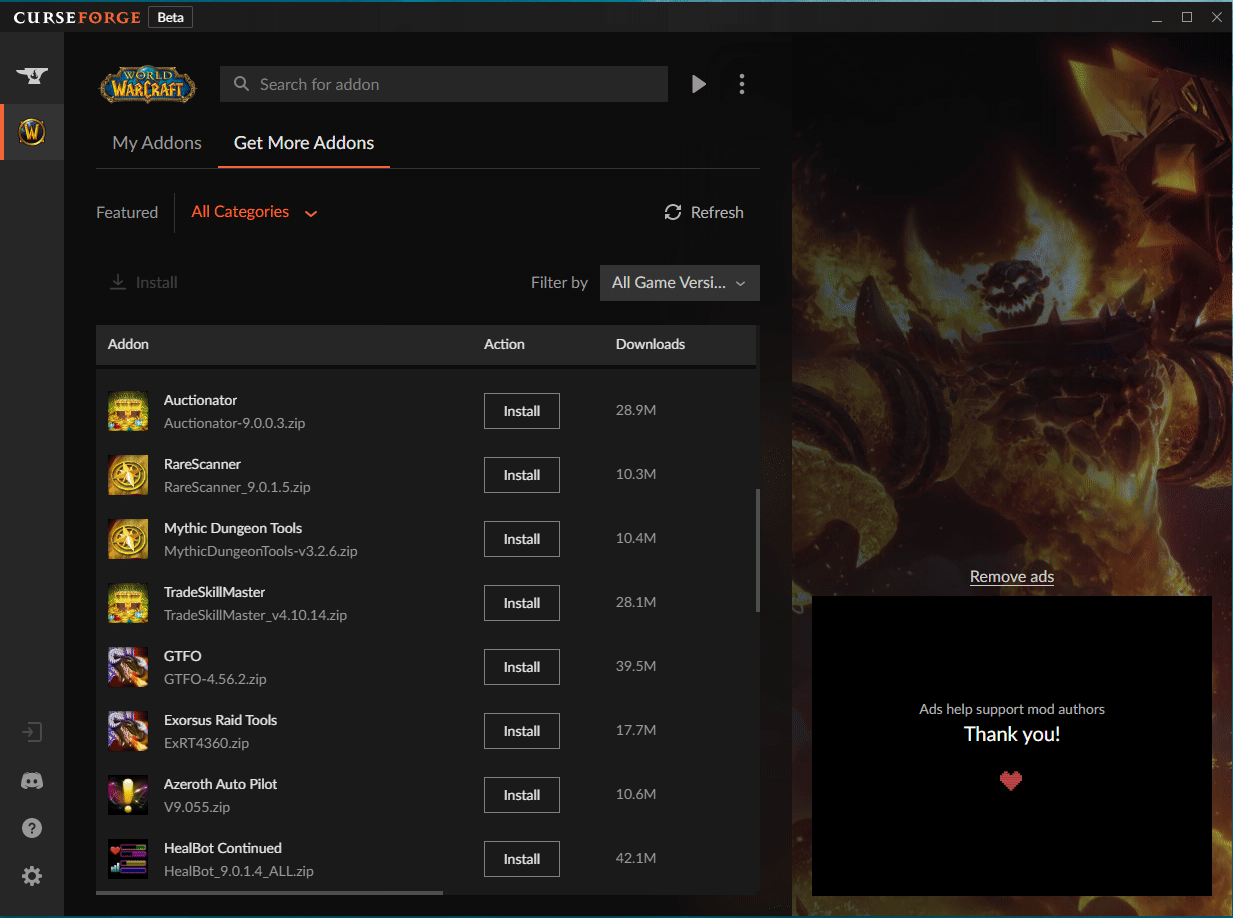1233x918 pixels.
Task: Install the GTFO addon
Action: click(522, 667)
